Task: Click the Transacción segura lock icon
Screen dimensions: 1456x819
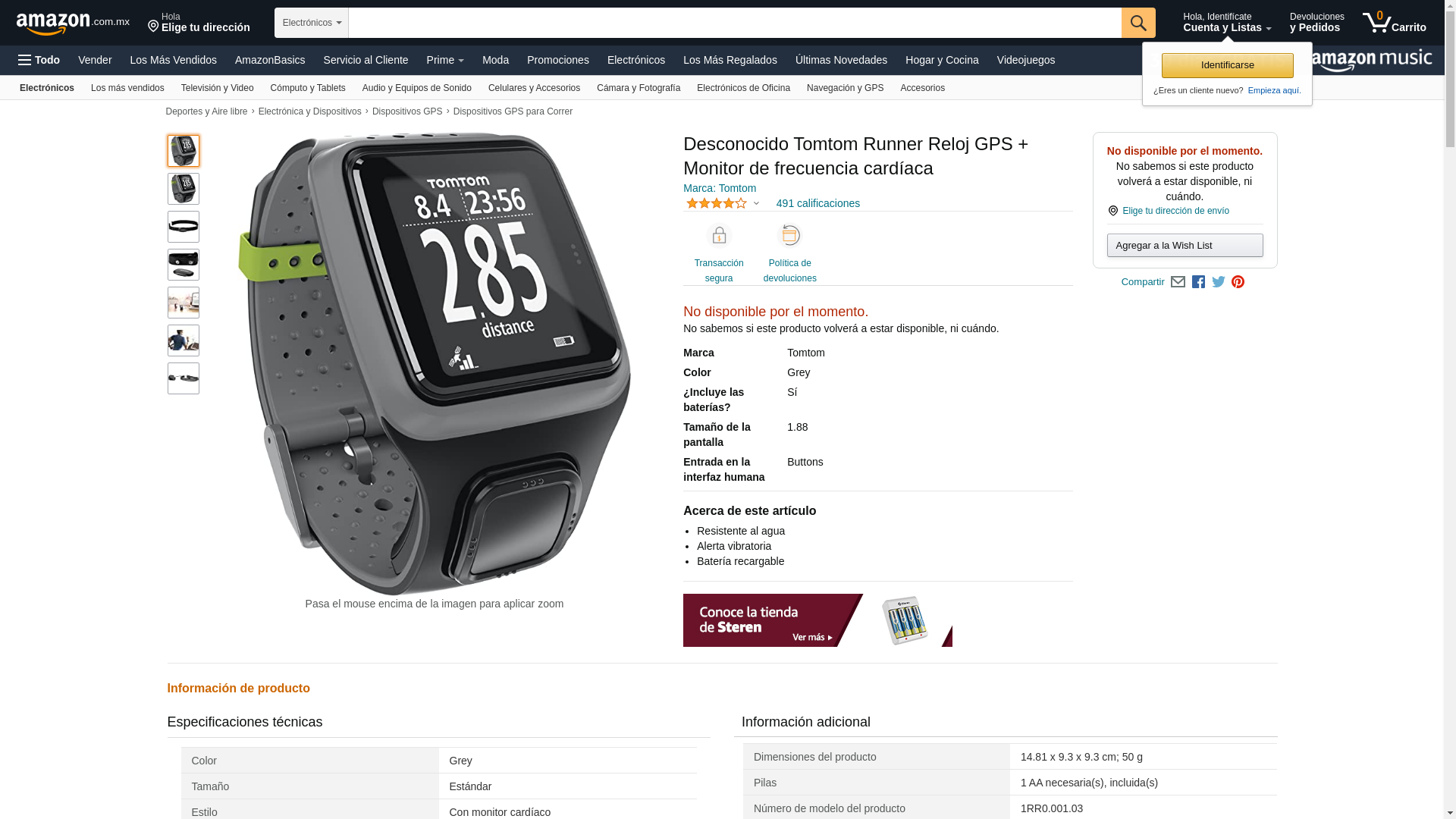Action: [719, 236]
